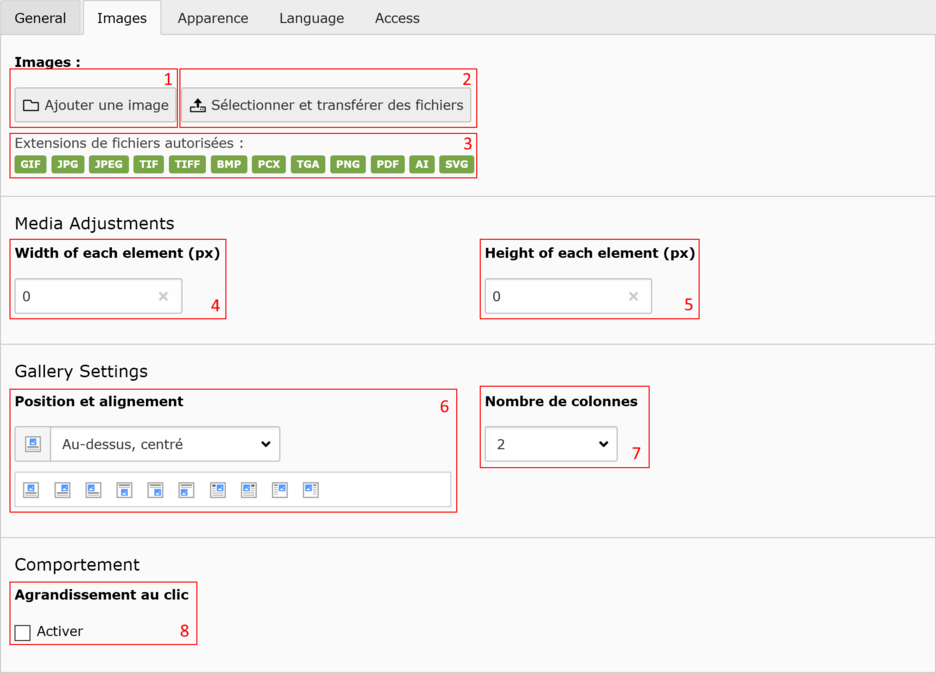This screenshot has width=936, height=673.
Task: Open the Position et alignement dropdown
Action: point(165,444)
